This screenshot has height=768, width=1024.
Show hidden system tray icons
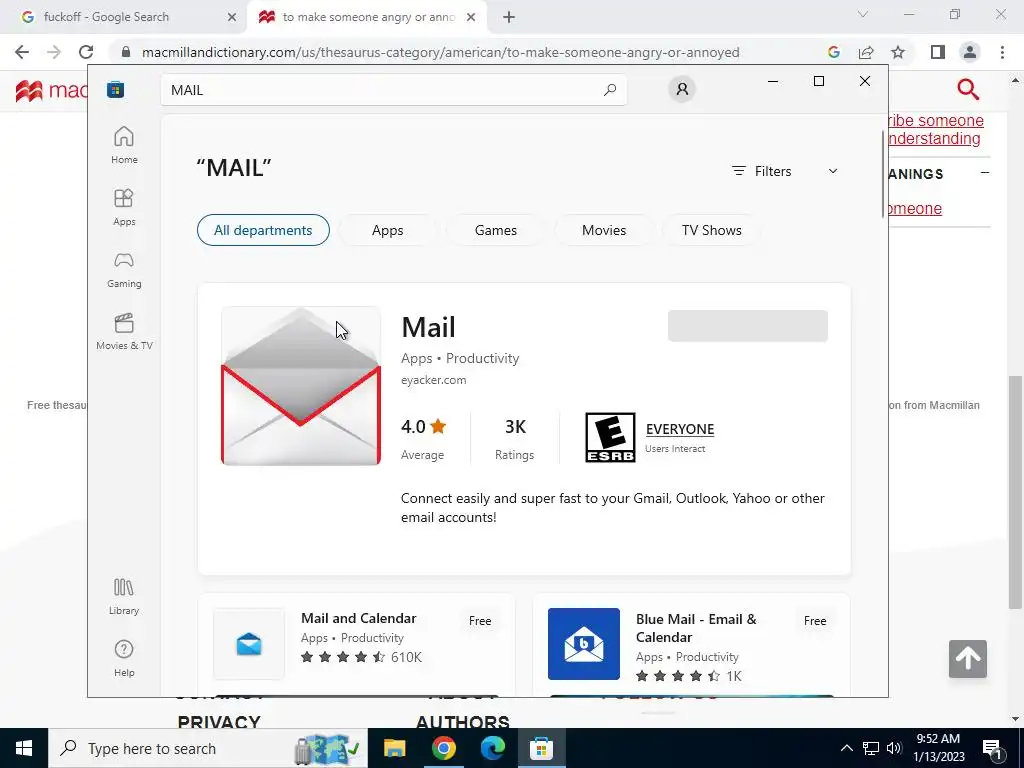[x=846, y=748]
